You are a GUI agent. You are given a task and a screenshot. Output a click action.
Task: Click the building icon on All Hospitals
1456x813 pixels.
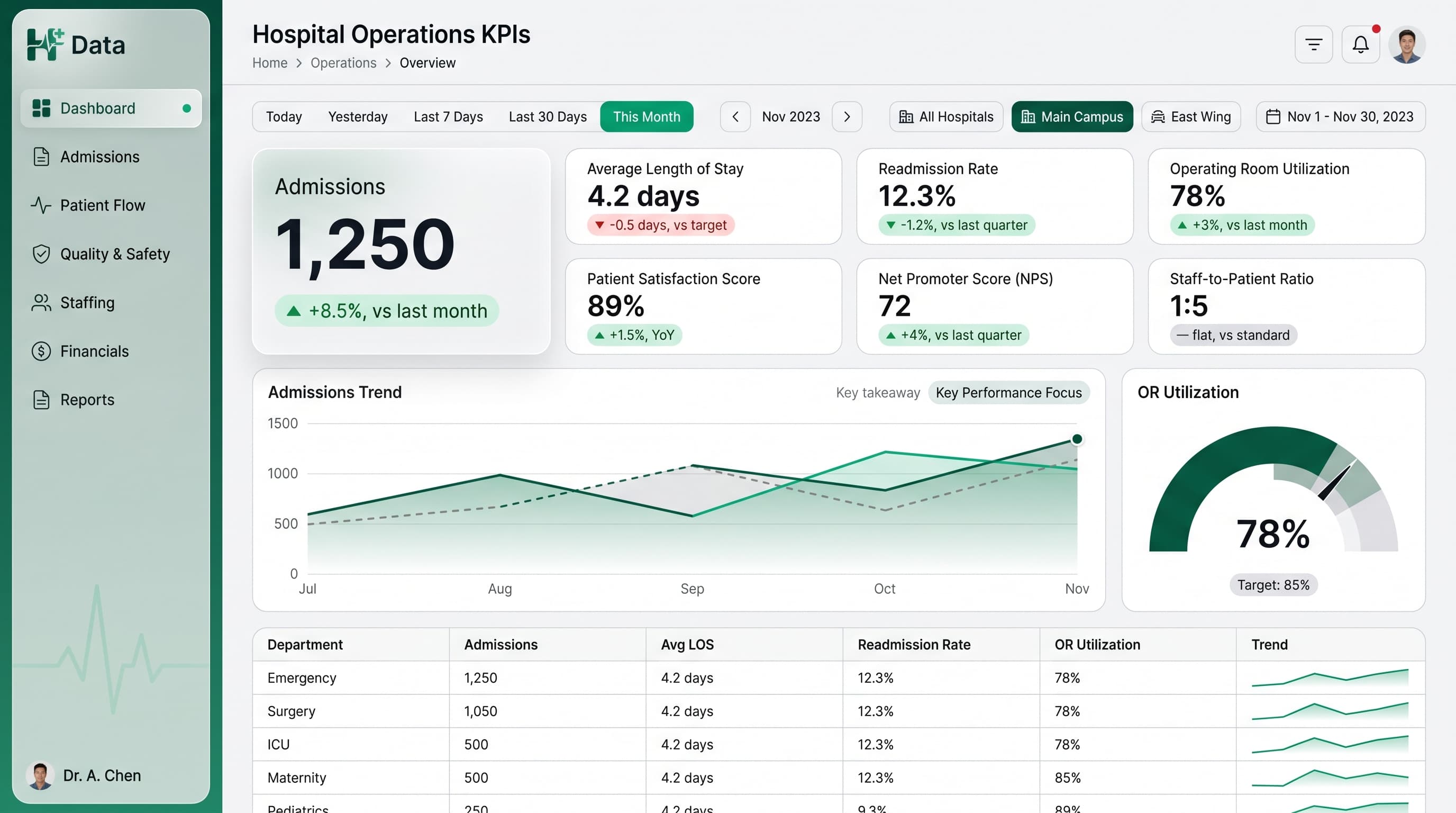[x=906, y=116]
